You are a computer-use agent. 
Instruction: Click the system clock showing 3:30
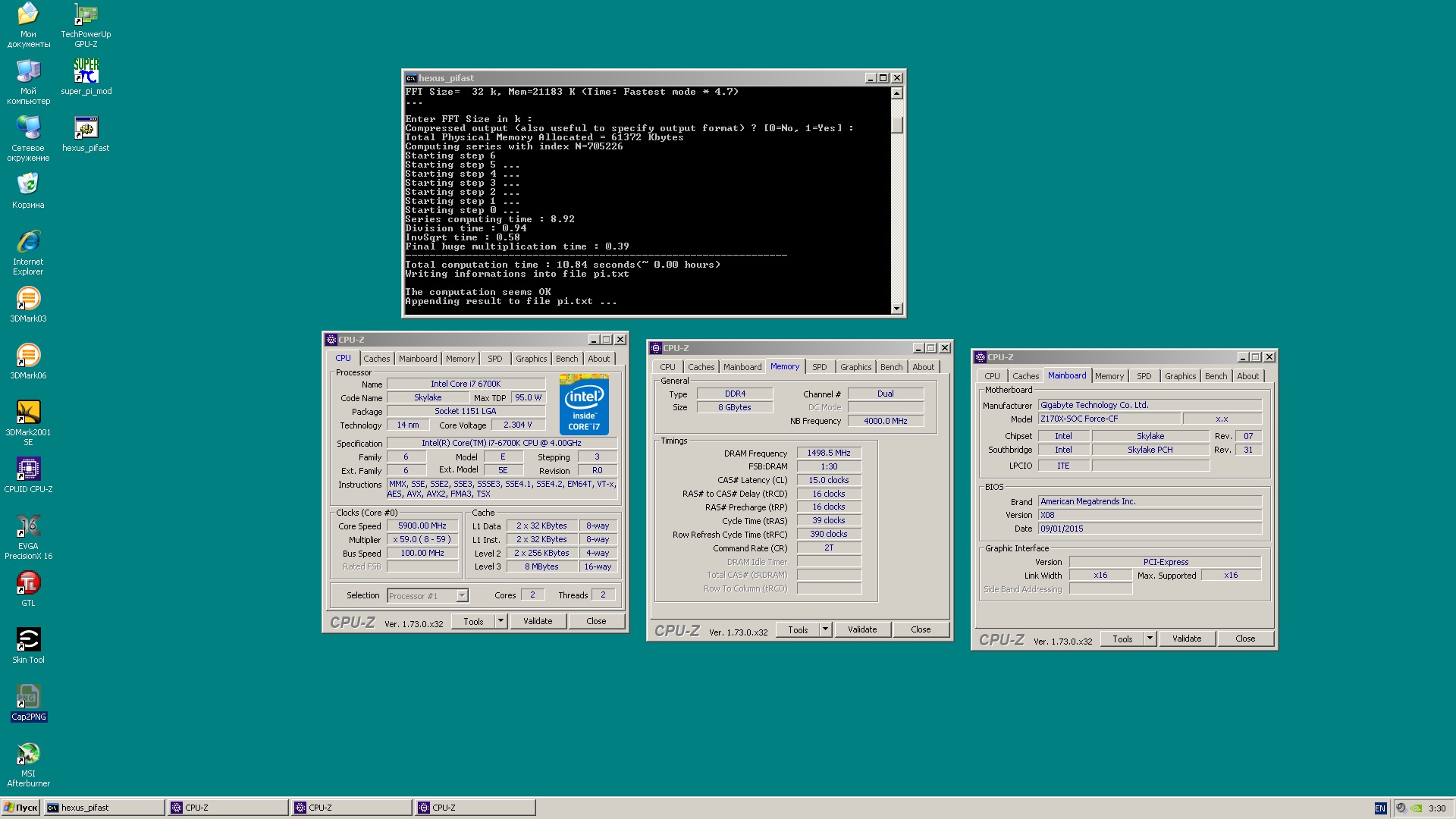pyautogui.click(x=1437, y=808)
